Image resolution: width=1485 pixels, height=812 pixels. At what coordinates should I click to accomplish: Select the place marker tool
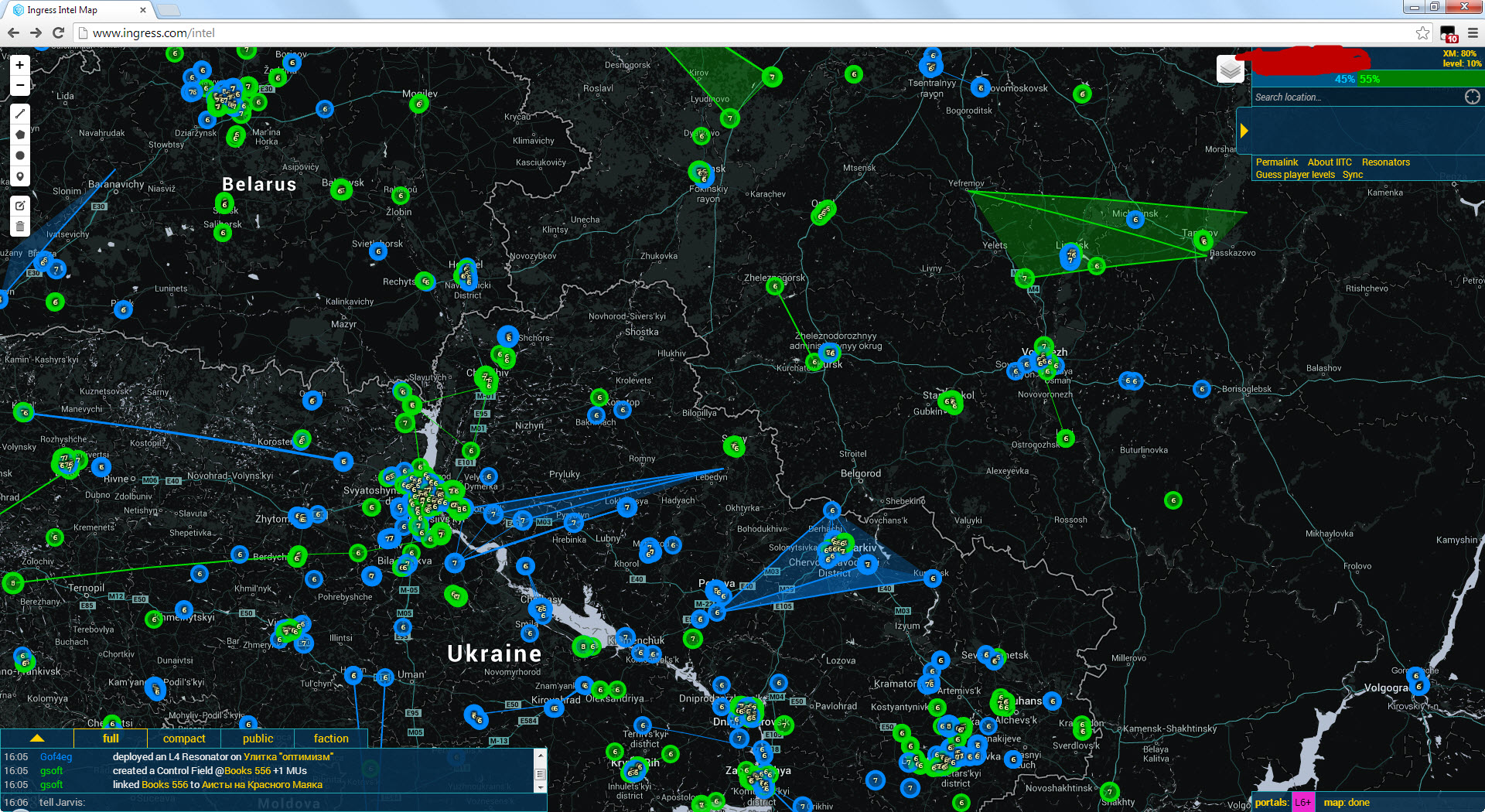20,176
